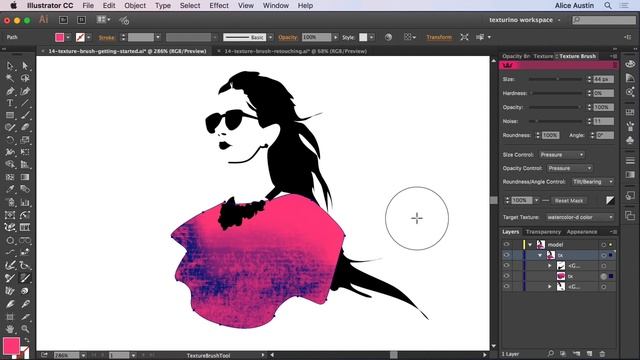
Task: Open Adobe Bridge via Br icon
Action: (63, 20)
